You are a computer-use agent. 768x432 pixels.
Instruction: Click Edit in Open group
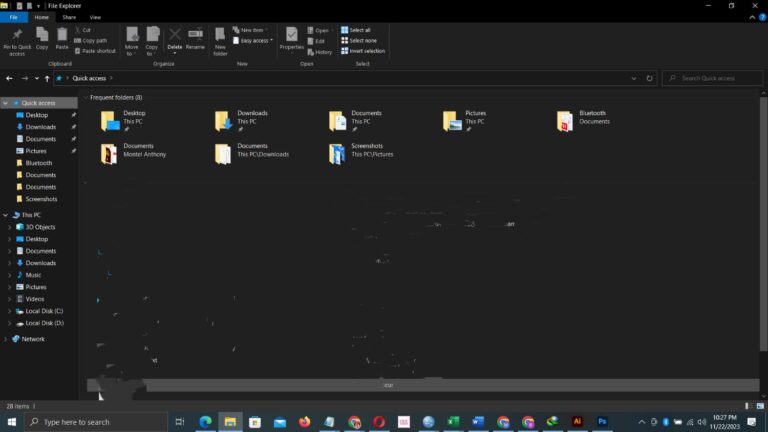pyautogui.click(x=316, y=41)
